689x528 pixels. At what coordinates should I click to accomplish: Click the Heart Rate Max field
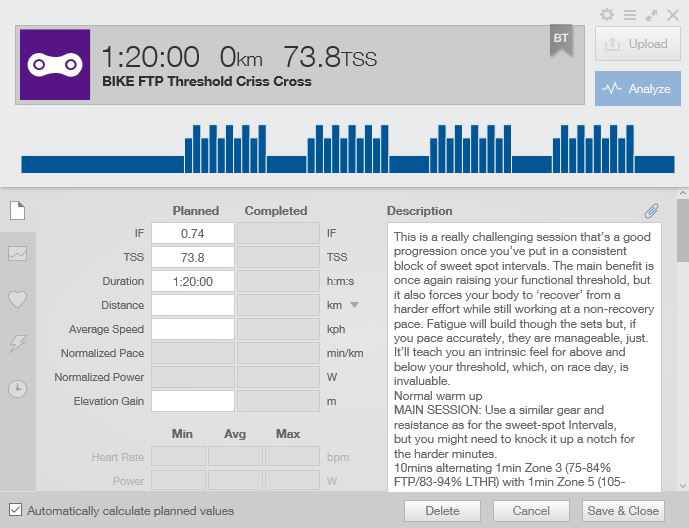[x=292, y=456]
